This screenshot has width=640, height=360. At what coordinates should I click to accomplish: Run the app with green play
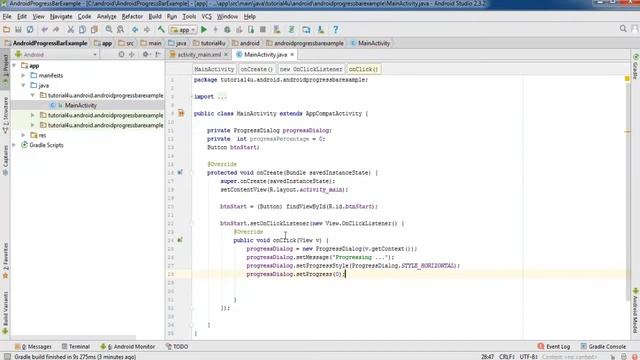pyautogui.click(x=204, y=29)
